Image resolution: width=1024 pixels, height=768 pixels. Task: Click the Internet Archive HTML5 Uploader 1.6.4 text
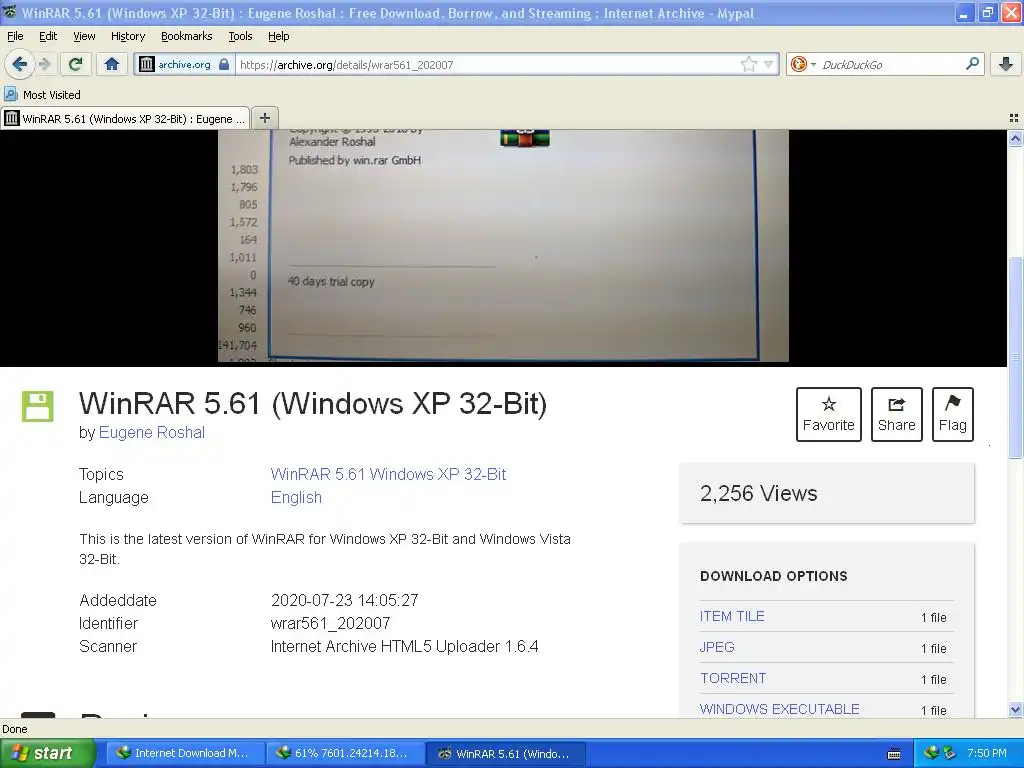tap(404, 647)
